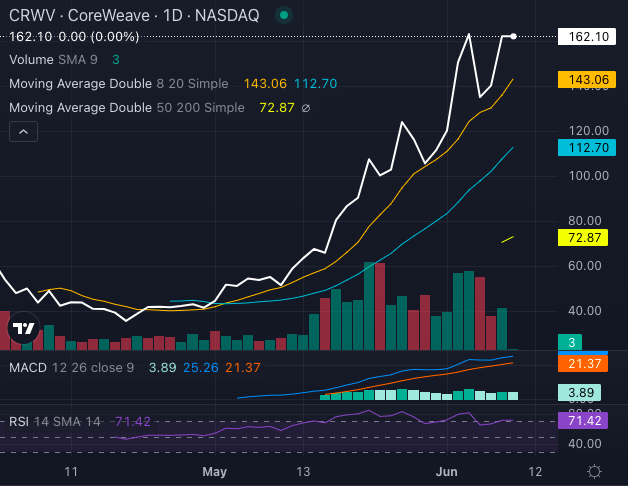Click the CRWV CoreWeave symbol title
The image size is (628, 486).
pyautogui.click(x=134, y=16)
